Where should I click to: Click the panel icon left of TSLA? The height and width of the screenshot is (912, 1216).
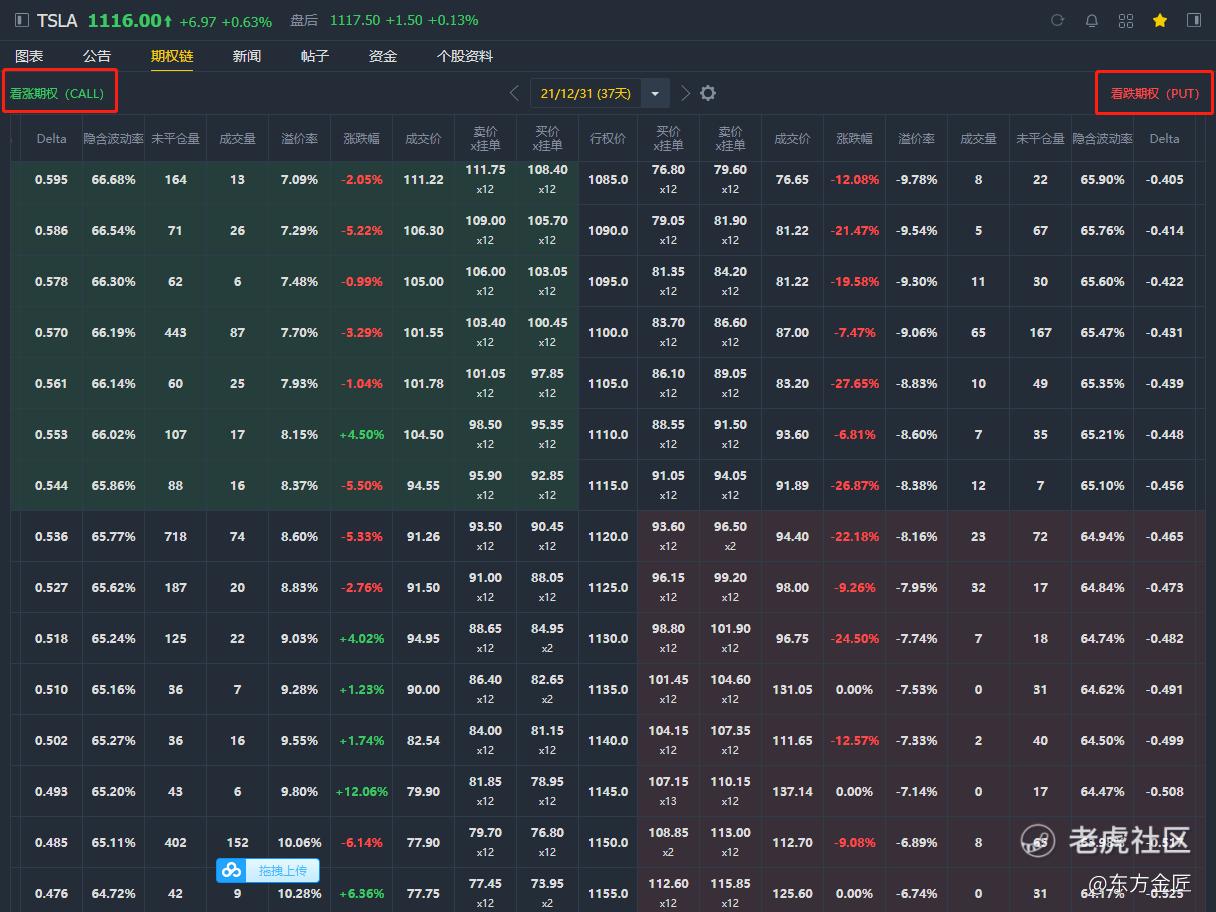click(22, 20)
